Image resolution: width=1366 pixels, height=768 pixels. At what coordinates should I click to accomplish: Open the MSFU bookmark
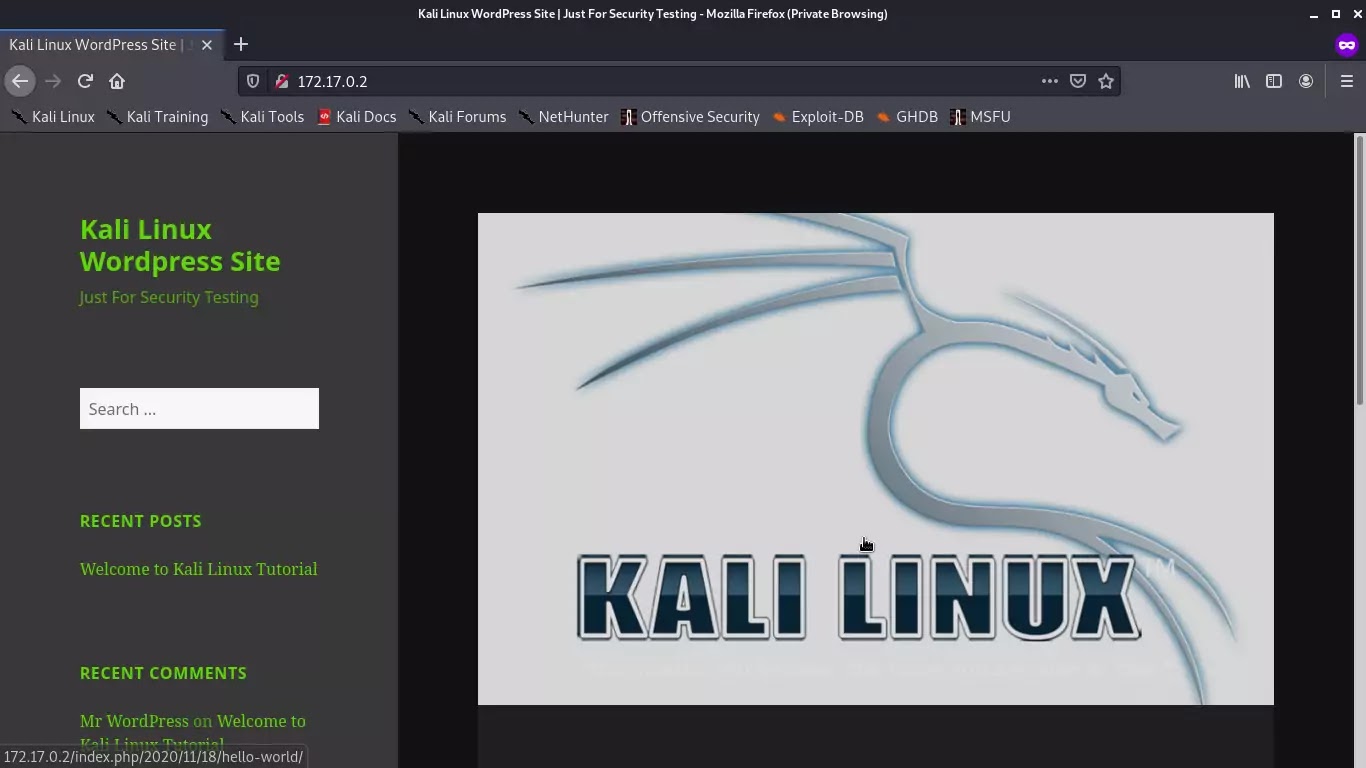click(x=980, y=117)
